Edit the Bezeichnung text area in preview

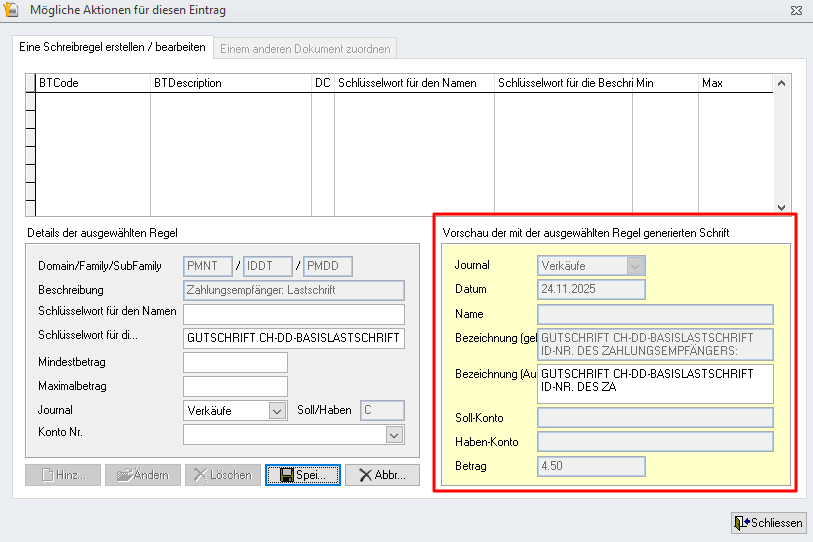655,381
